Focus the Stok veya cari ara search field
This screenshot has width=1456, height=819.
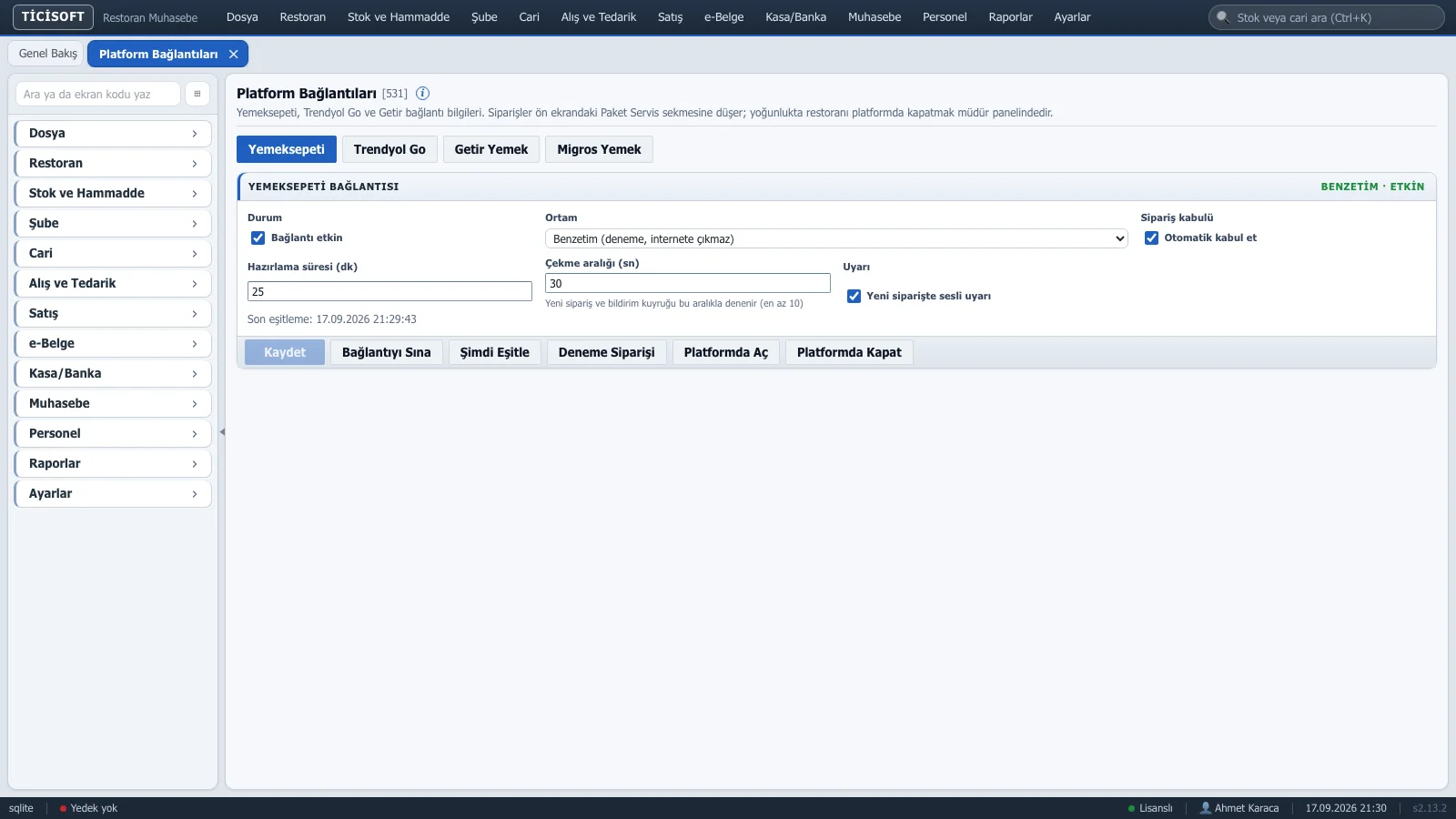[x=1327, y=17]
